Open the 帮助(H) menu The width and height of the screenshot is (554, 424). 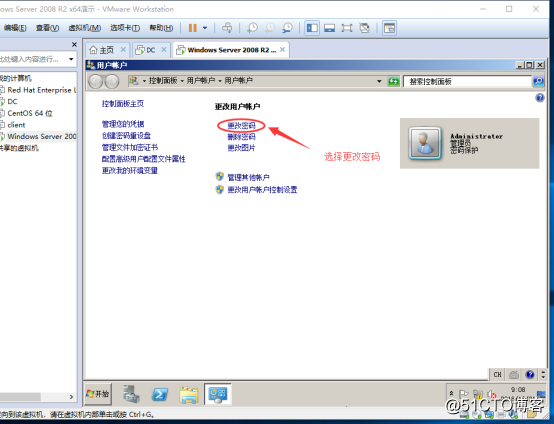(x=161, y=28)
